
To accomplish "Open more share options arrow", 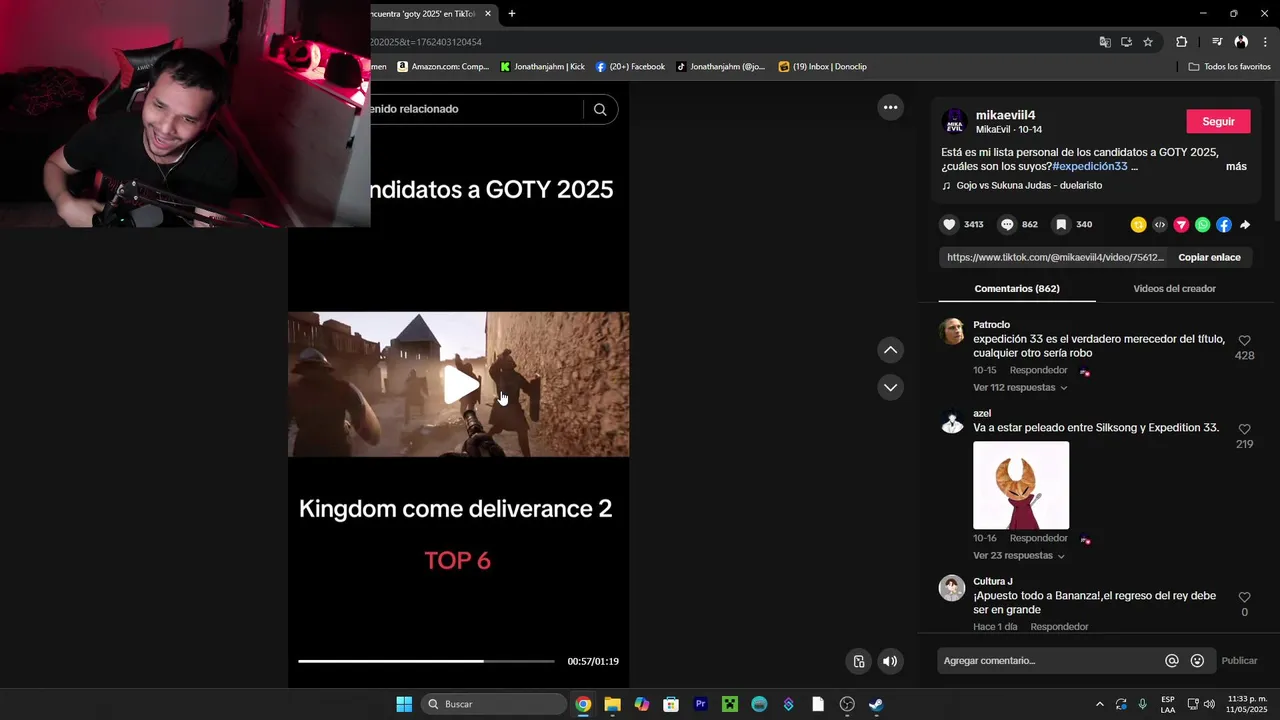I will (x=1245, y=225).
